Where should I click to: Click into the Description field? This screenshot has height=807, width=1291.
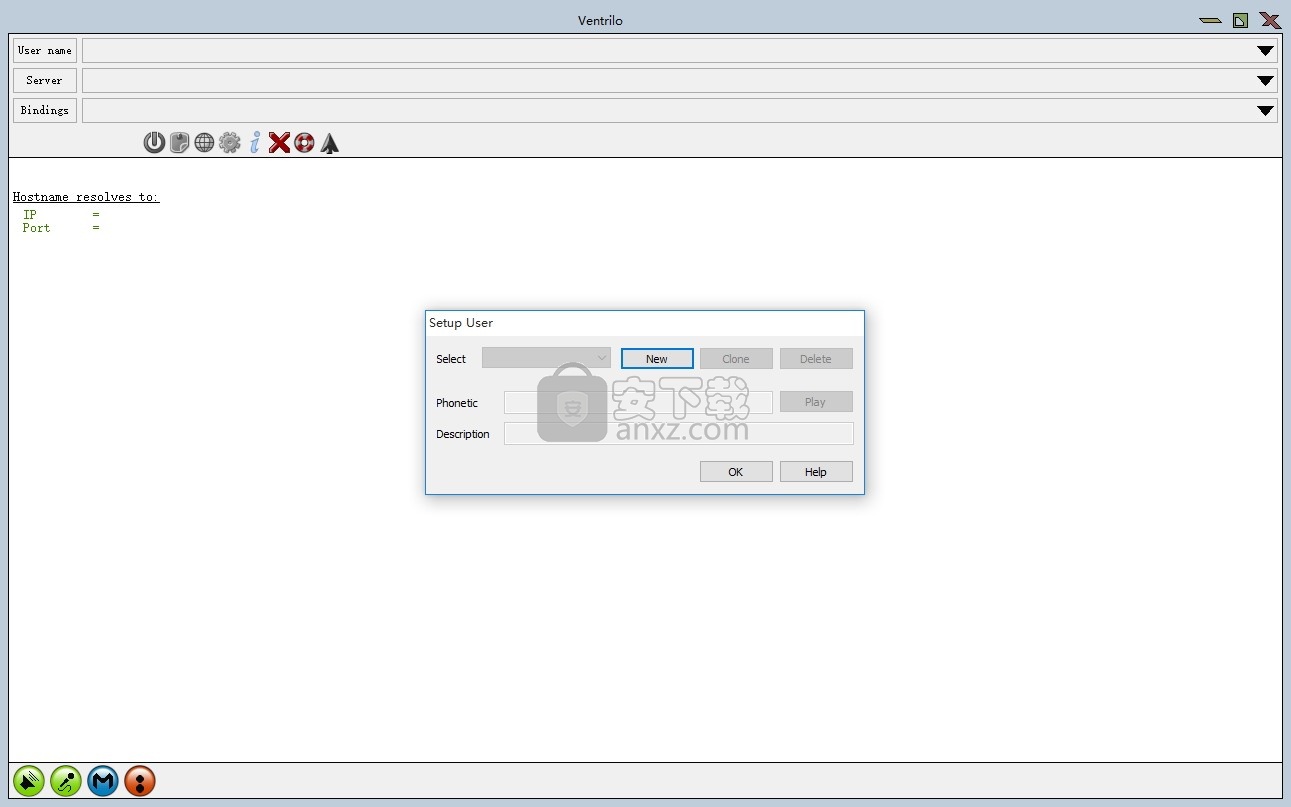coord(678,433)
